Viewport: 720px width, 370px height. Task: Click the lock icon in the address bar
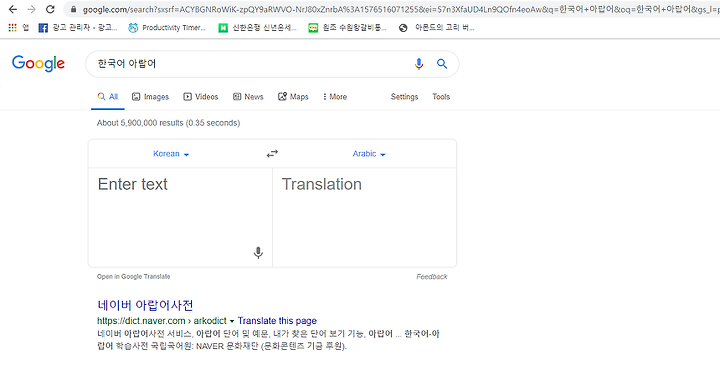tap(73, 9)
